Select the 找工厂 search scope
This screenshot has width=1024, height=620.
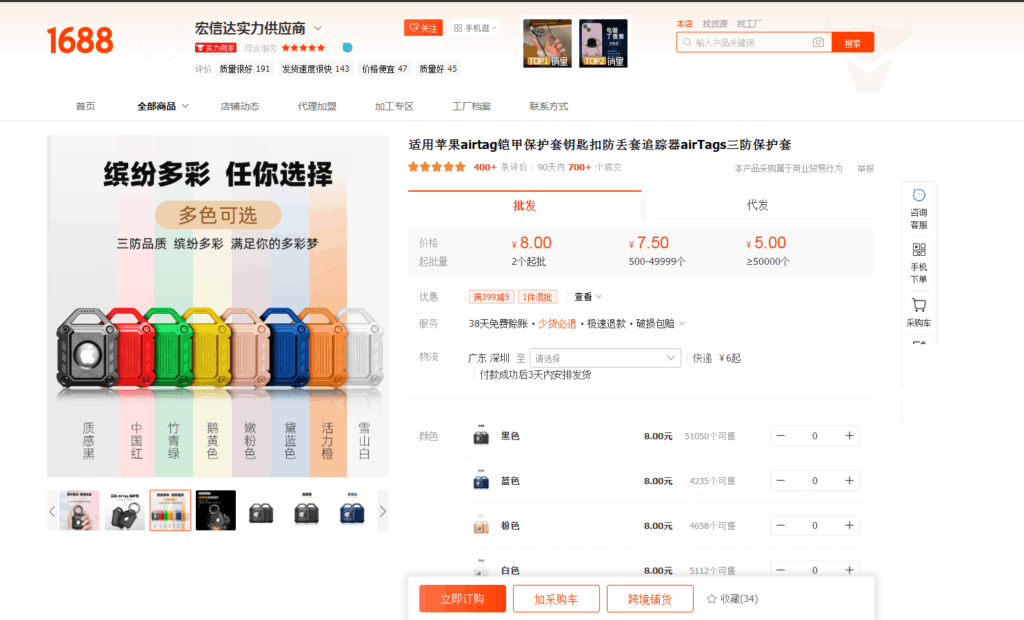pyautogui.click(x=749, y=24)
